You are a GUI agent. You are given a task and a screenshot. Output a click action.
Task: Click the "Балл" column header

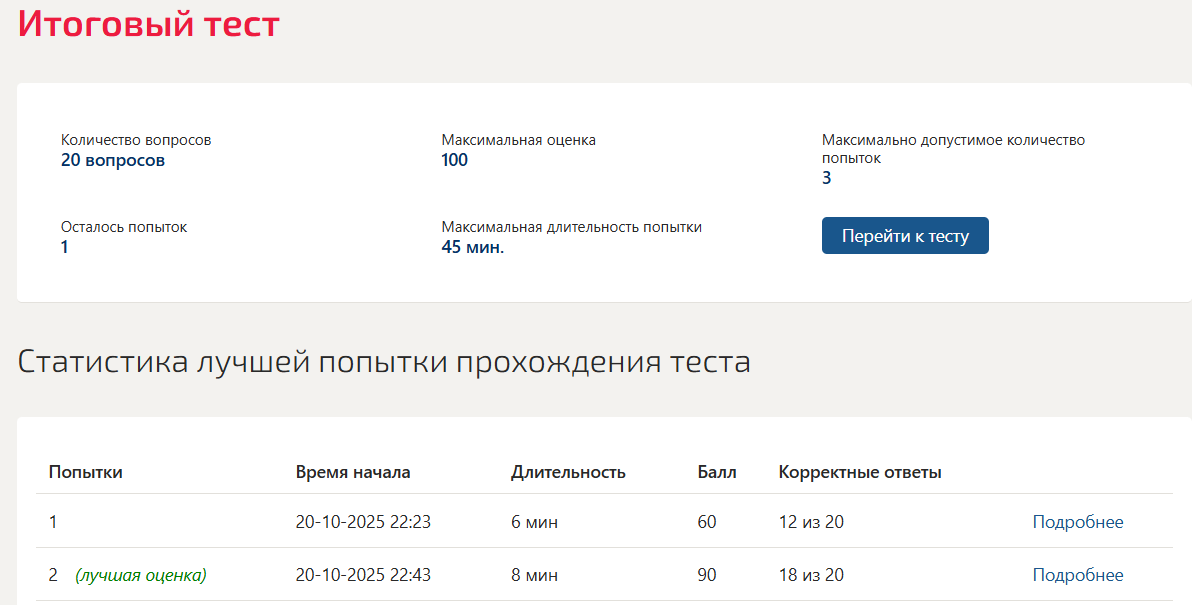(x=717, y=472)
